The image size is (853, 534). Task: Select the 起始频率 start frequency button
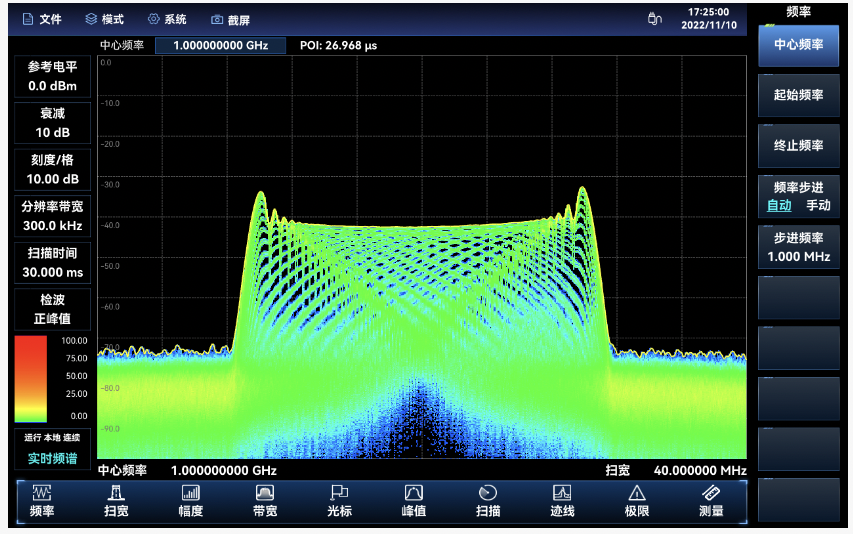799,95
